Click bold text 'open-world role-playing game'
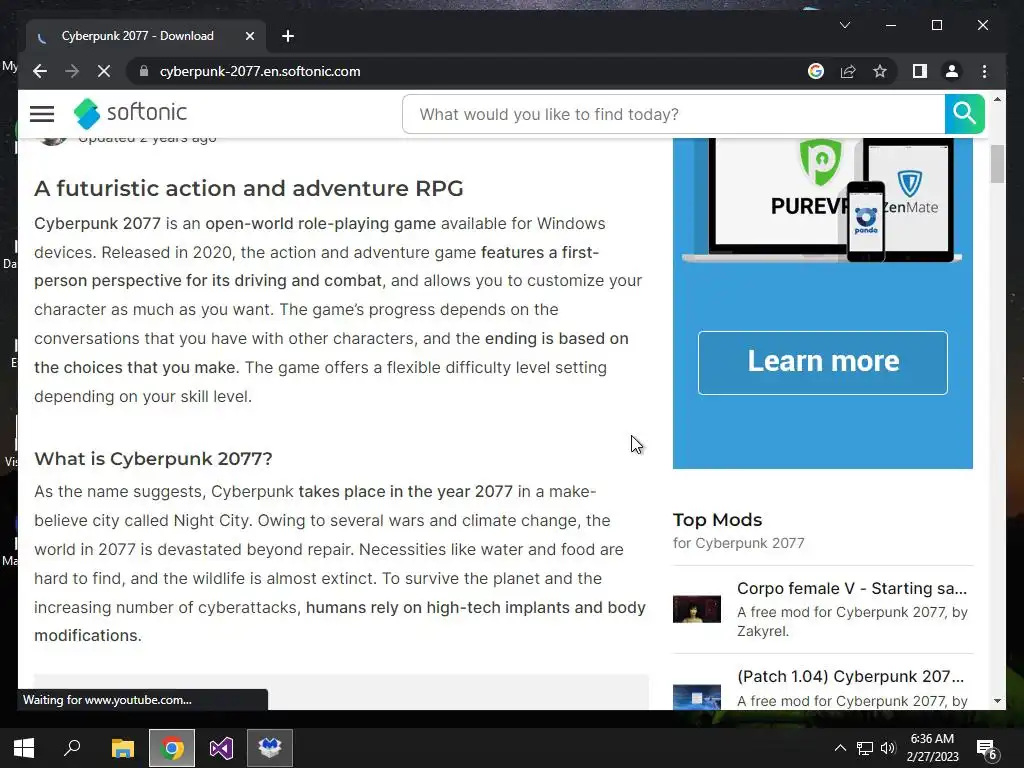 point(320,223)
